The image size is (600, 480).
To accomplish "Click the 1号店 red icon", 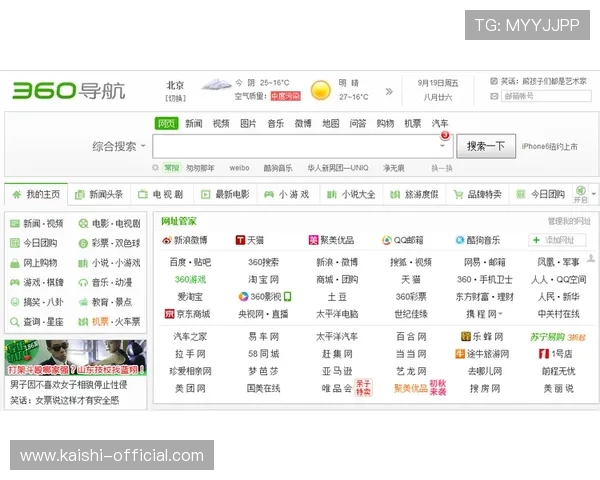I will [x=544, y=354].
